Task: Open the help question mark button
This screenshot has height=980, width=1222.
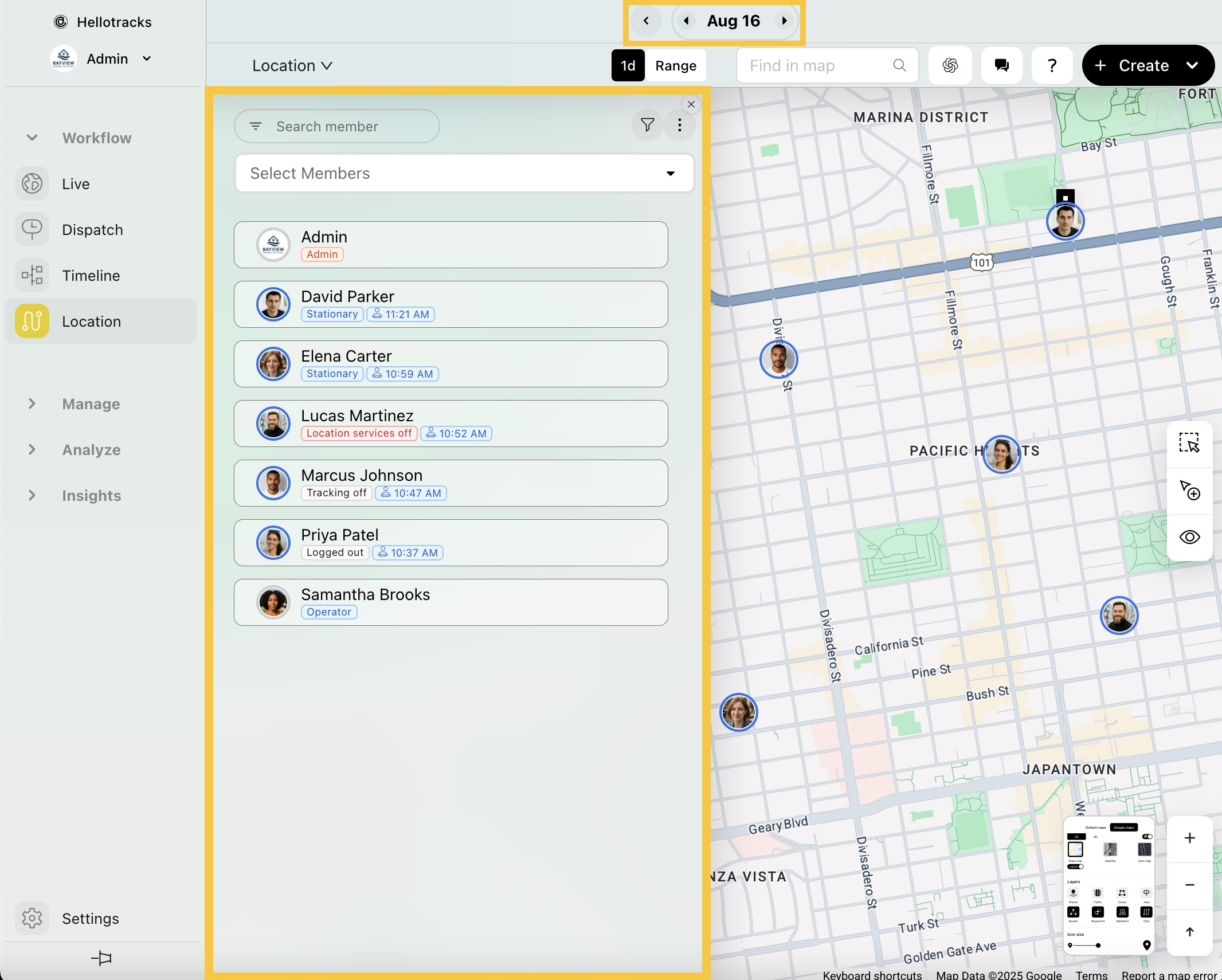Action: [x=1052, y=65]
